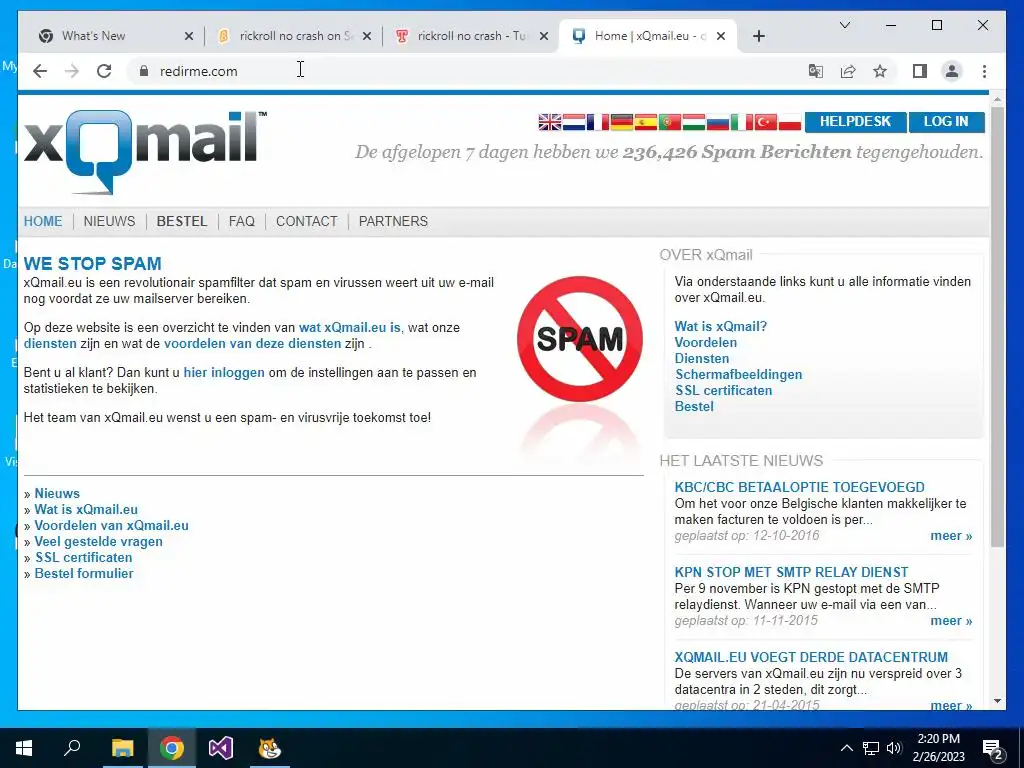
Task: Follow the 'hier inloggen' link
Action: coord(224,373)
